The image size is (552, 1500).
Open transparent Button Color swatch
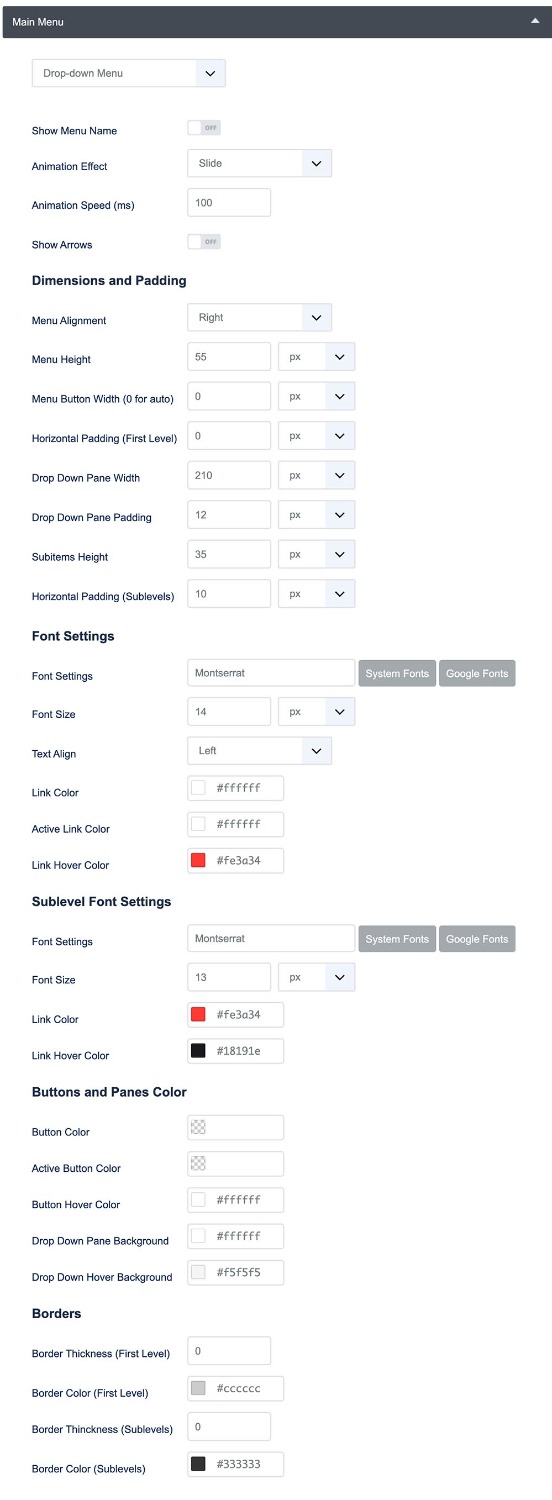point(198,1128)
